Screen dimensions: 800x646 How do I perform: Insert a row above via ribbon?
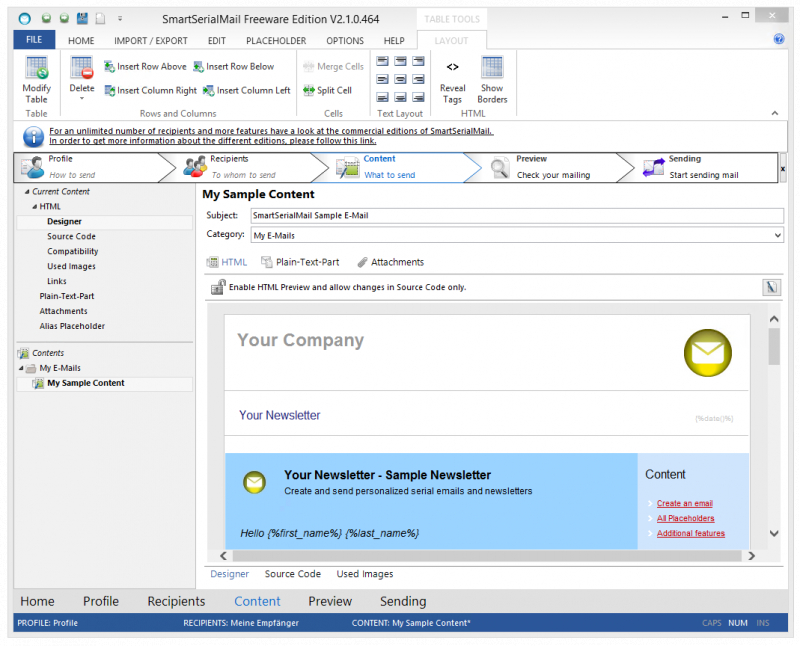(145, 66)
